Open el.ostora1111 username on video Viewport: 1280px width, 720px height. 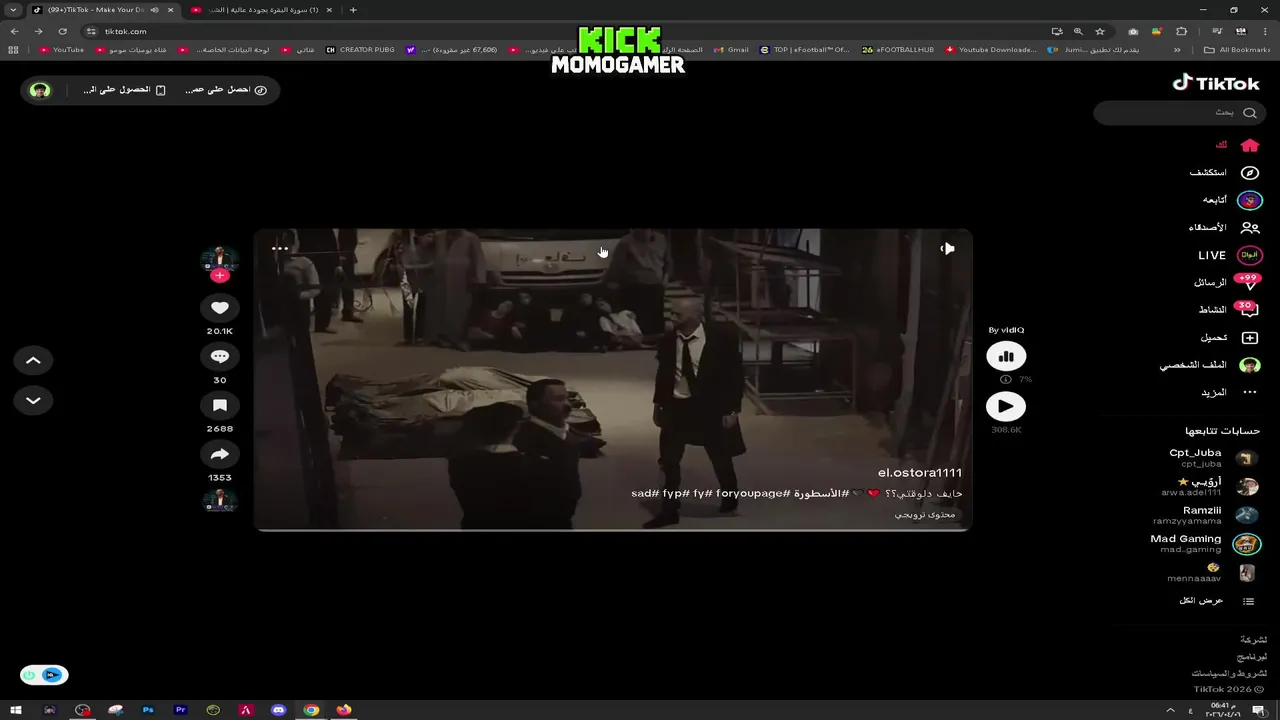pos(920,473)
